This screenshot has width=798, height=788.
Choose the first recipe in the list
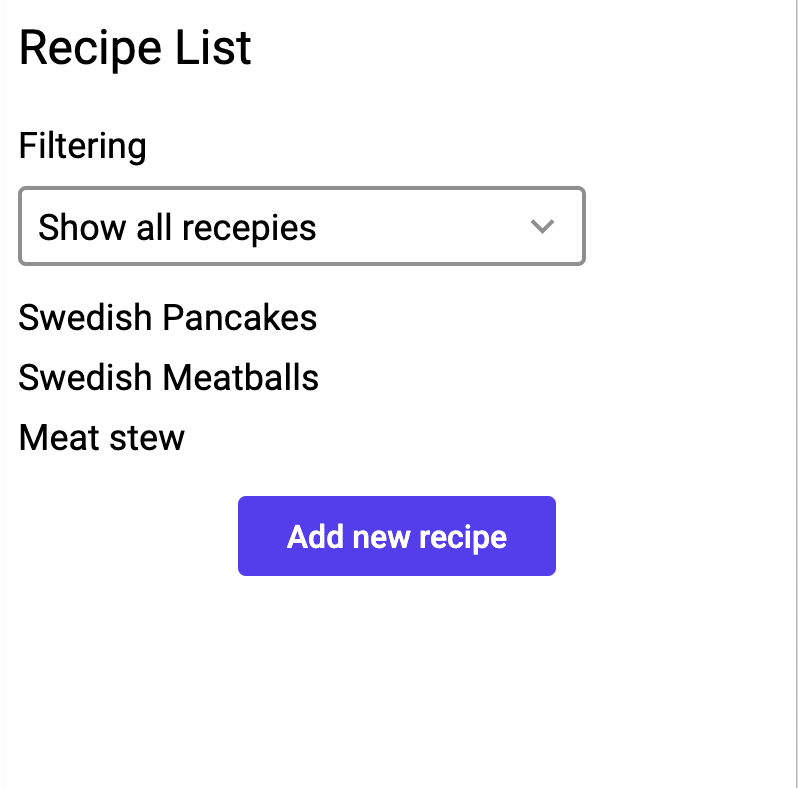168,318
